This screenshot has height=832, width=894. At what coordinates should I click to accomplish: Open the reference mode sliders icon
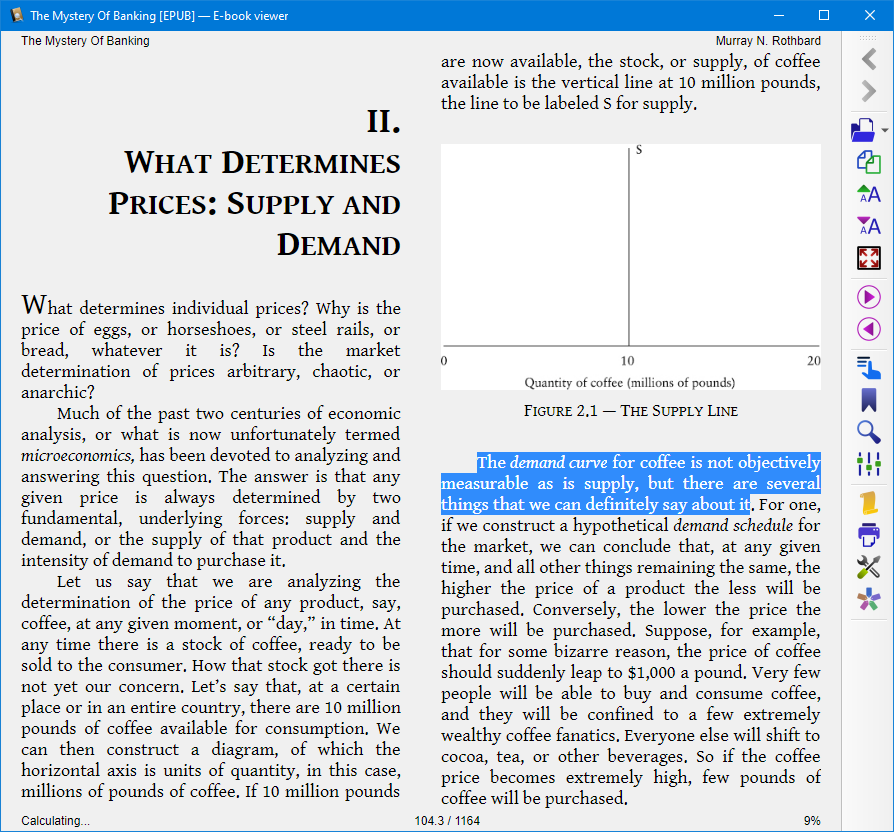868,464
